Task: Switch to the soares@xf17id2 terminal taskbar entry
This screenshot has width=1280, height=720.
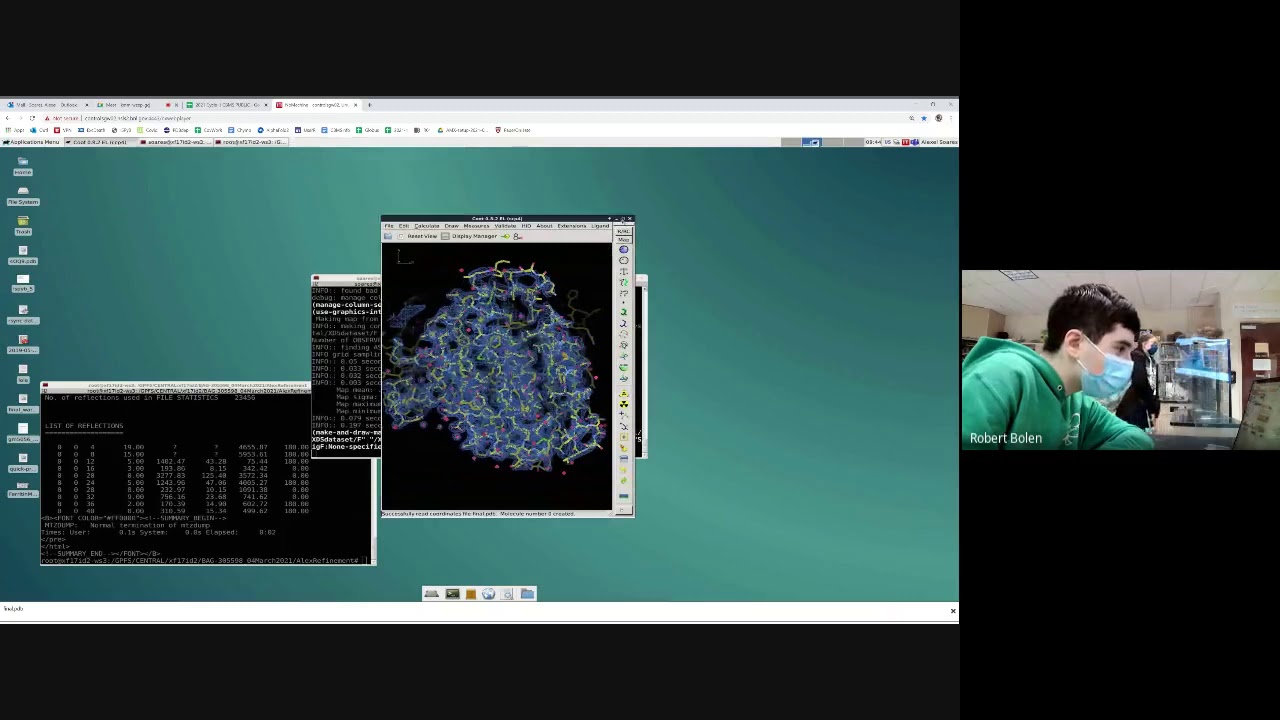Action: 176,142
